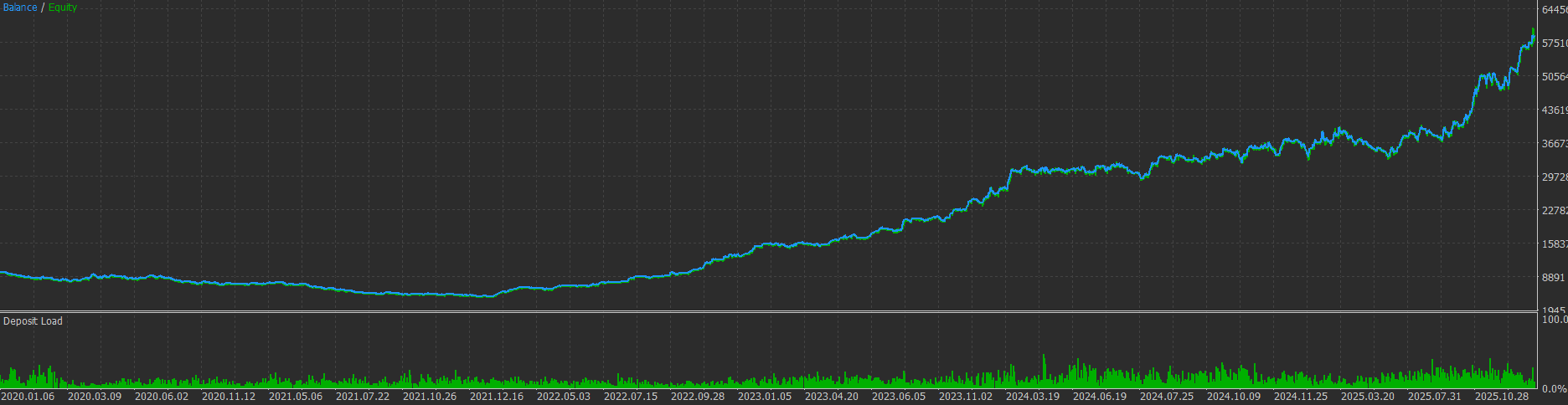Click the 8891 value on the price scale
Screen dimensions: 1568x405
[x=1553, y=278]
